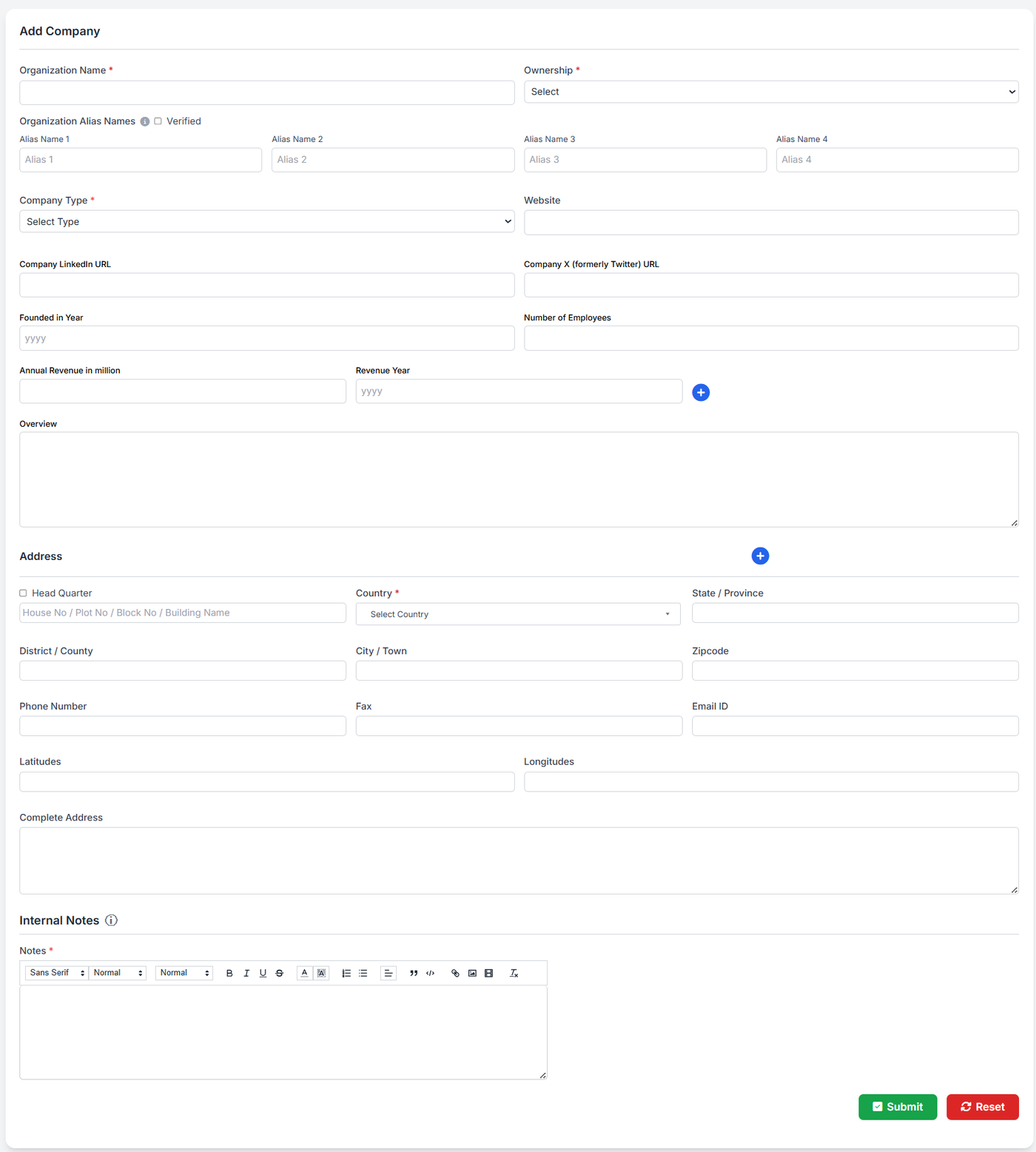Viewport: 1036px width, 1152px height.
Task: Reset the Add Company form
Action: pos(983,1107)
